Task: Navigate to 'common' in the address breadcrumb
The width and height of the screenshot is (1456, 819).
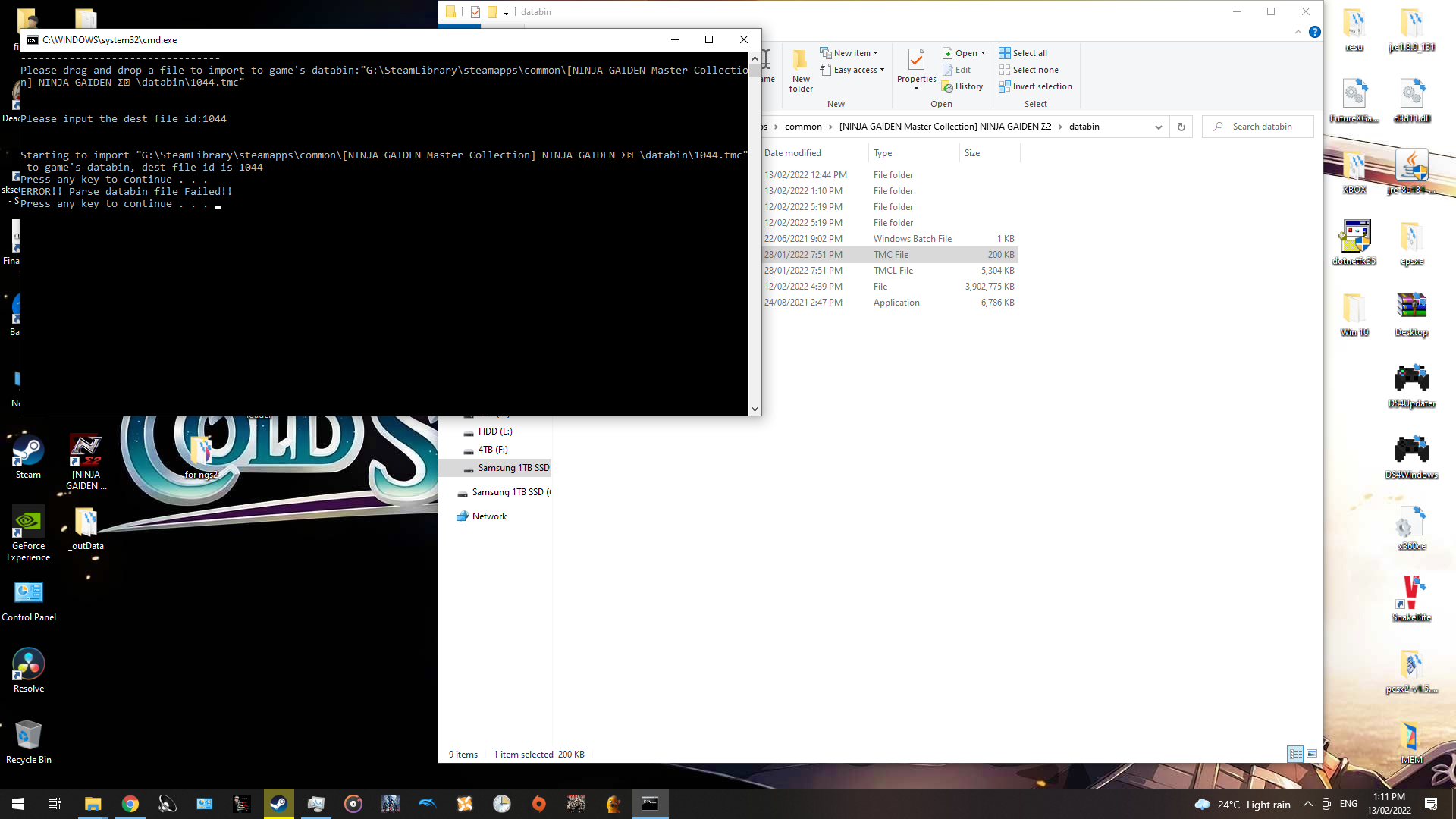Action: [x=803, y=127]
